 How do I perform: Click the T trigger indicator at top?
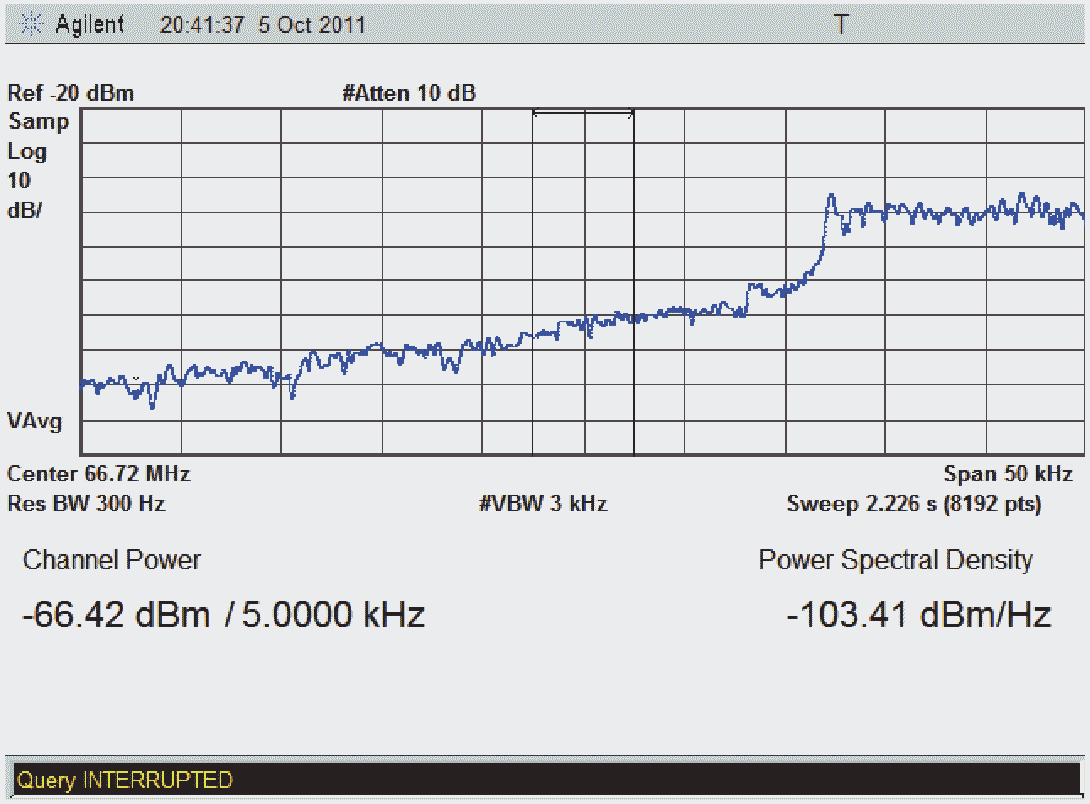841,25
